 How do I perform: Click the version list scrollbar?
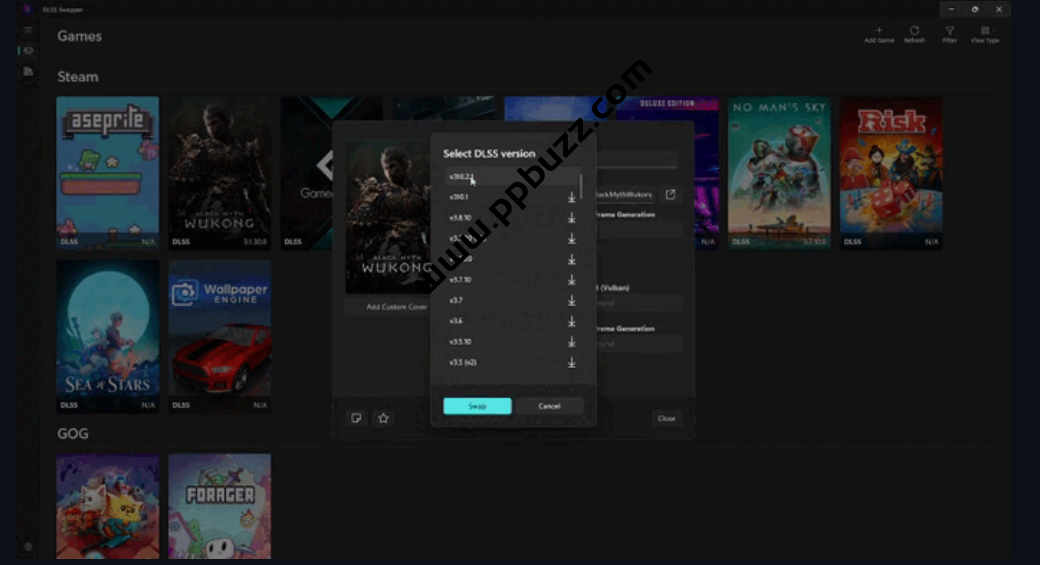581,186
